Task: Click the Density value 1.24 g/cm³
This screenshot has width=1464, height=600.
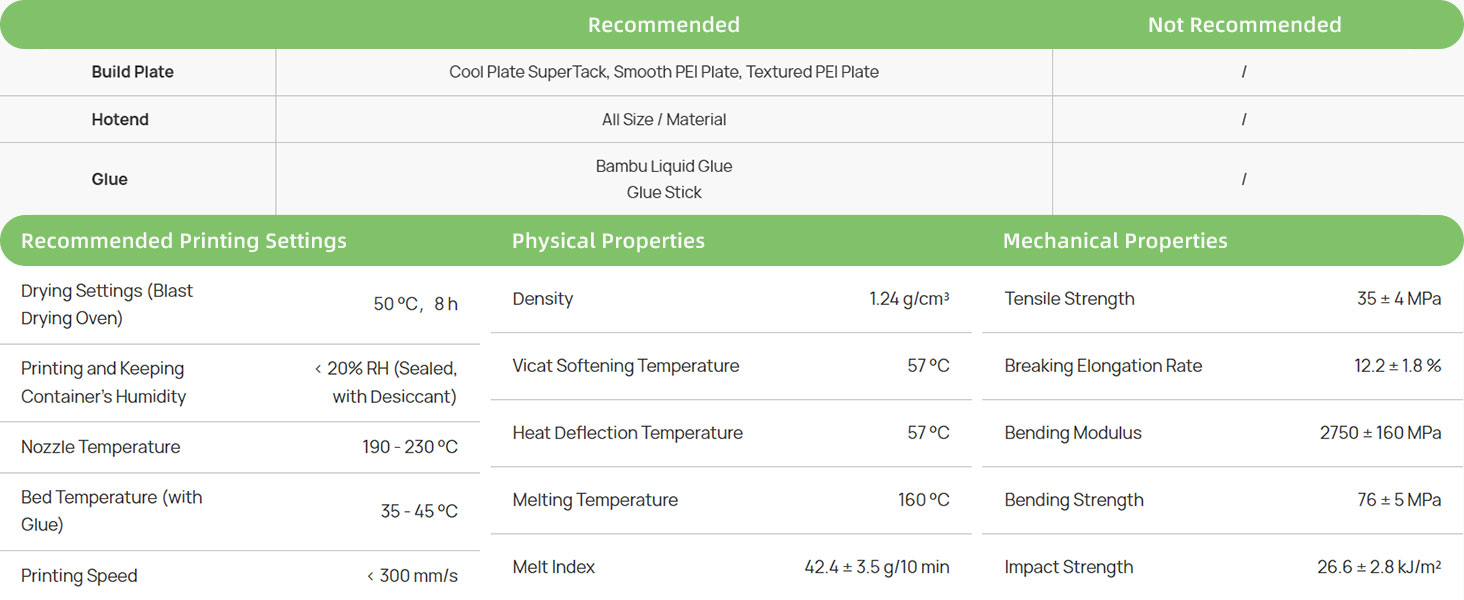Action: pyautogui.click(x=909, y=299)
